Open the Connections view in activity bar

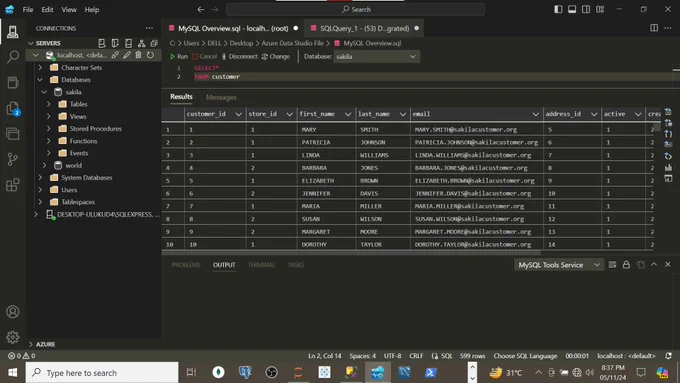(x=13, y=32)
